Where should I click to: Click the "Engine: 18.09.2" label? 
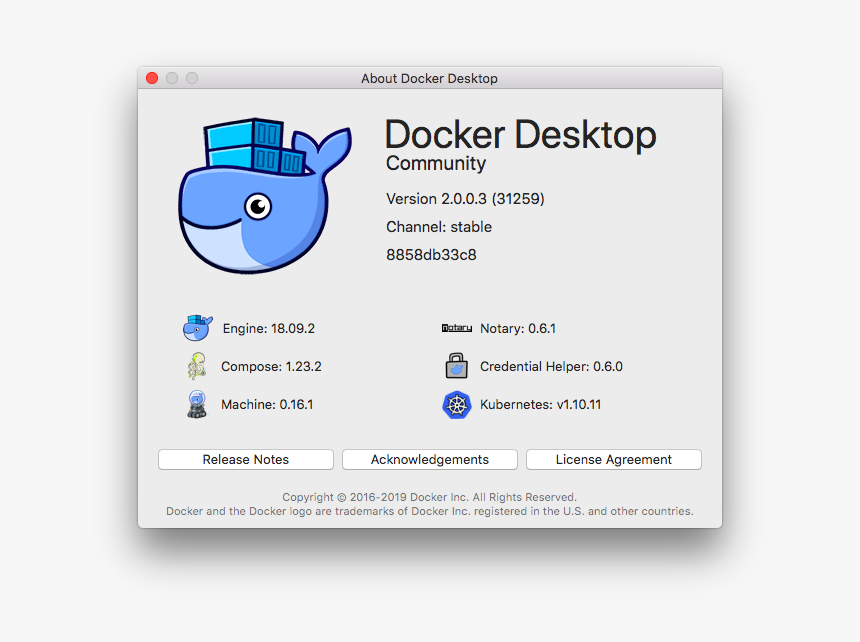point(269,328)
